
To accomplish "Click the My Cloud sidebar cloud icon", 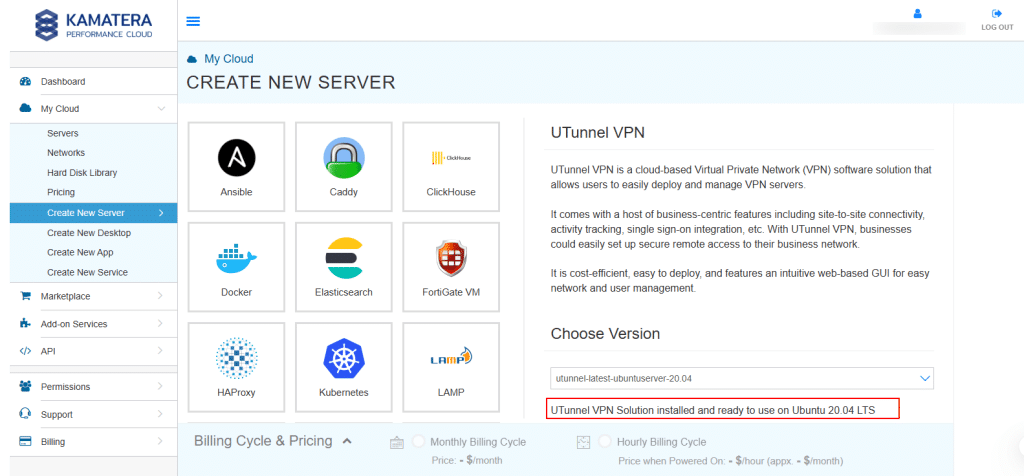I will (25, 108).
